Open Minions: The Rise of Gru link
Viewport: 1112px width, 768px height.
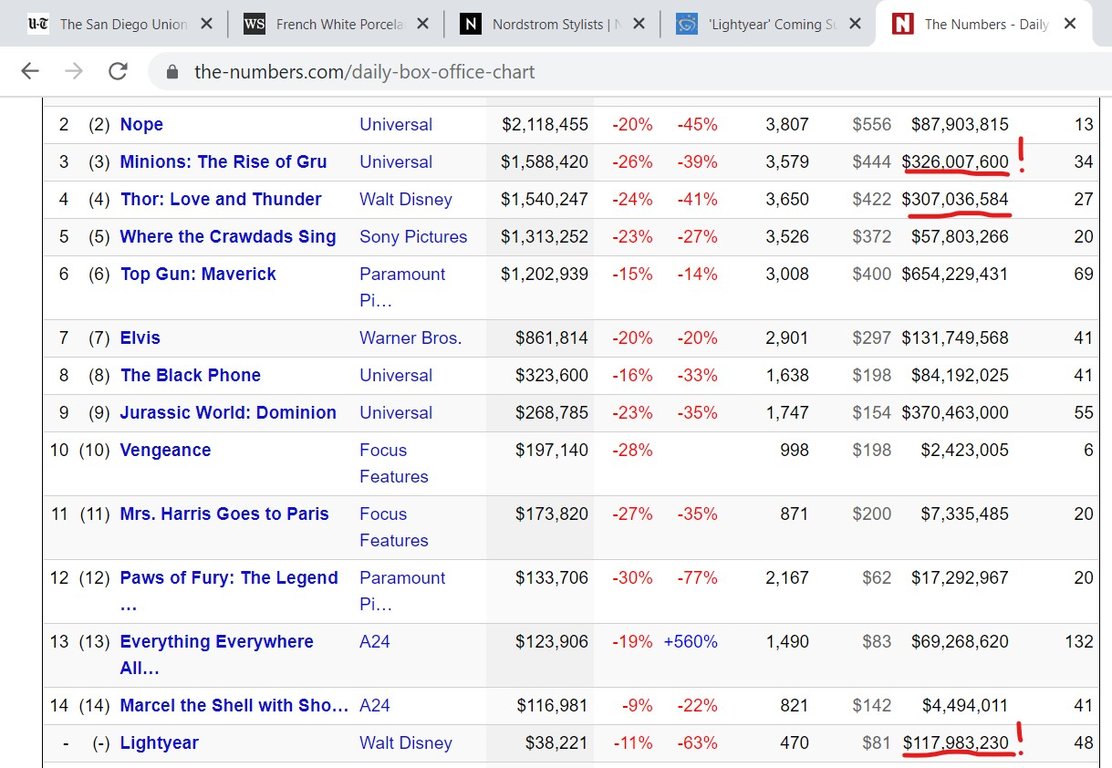(223, 162)
